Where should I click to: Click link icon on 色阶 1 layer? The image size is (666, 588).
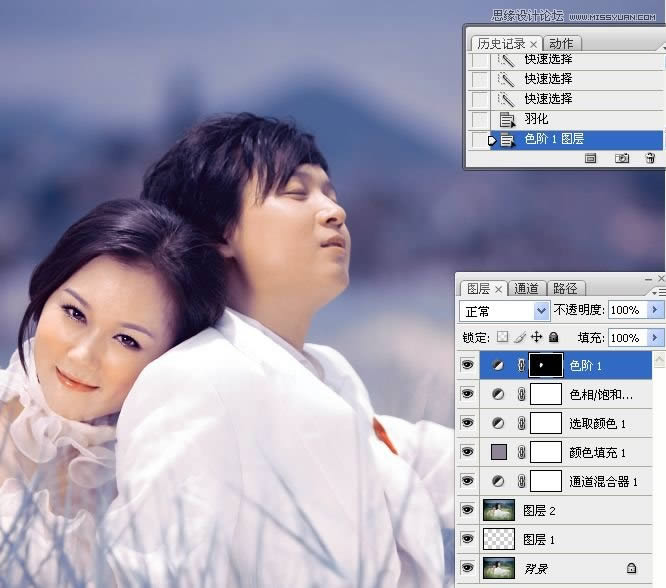pos(520,366)
